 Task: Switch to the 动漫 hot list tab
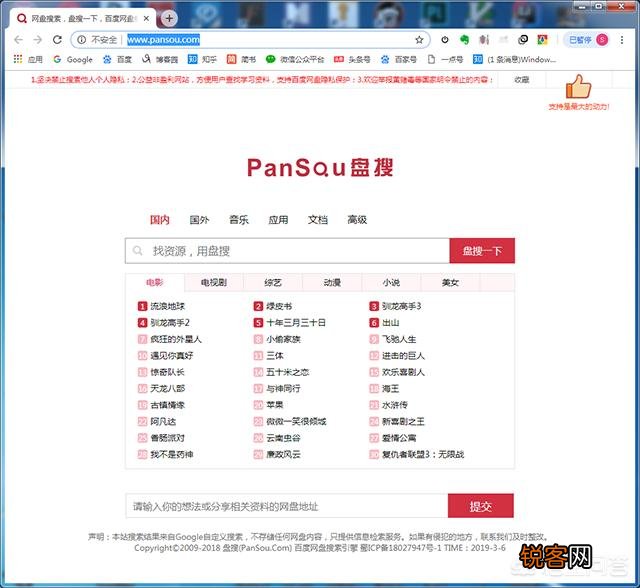click(x=332, y=282)
